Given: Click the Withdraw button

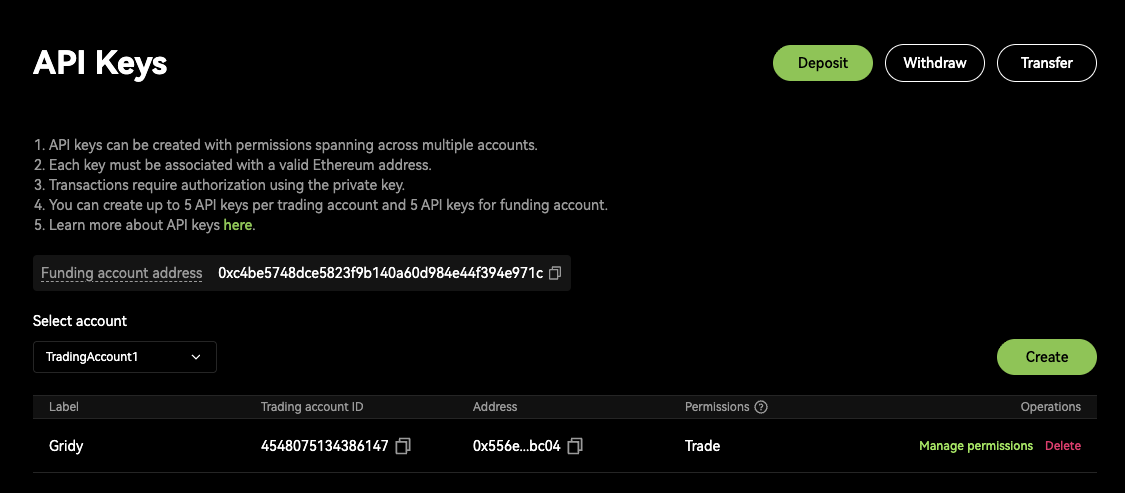Looking at the screenshot, I should (x=935, y=63).
